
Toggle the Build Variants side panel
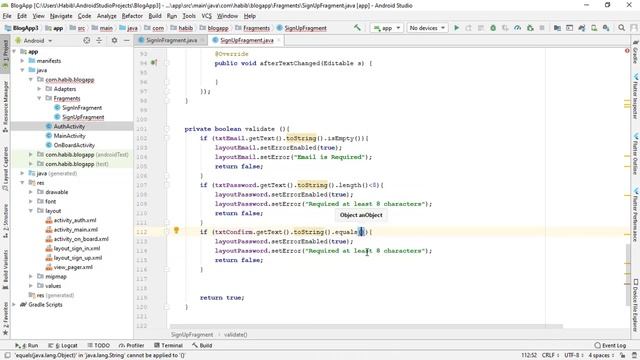5,269
